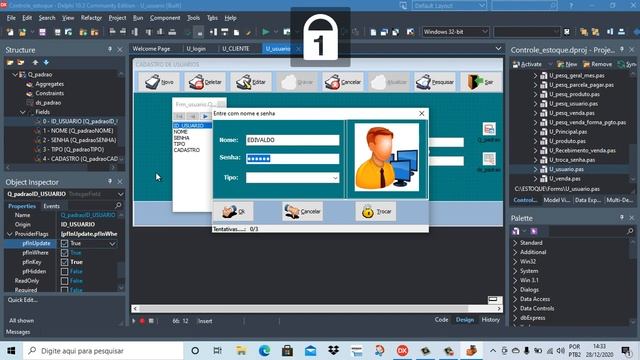Toggle the pfHidden checkbox
This screenshot has width=640, height=360.
[64, 271]
